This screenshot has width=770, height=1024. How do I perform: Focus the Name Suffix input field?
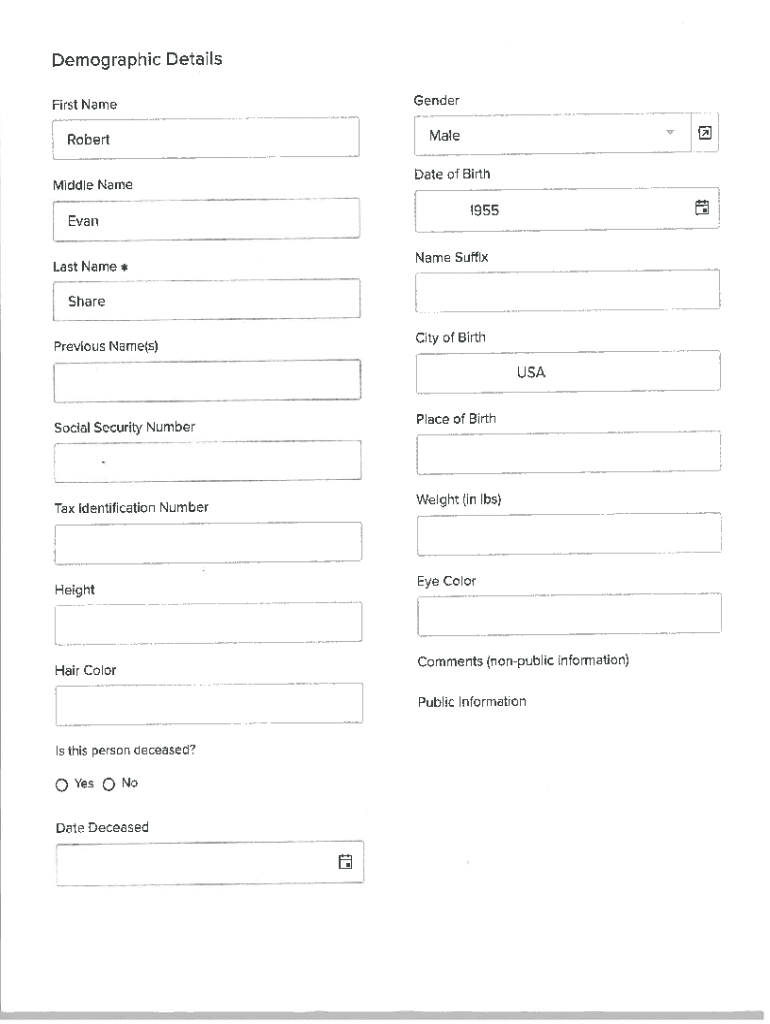coord(567,291)
